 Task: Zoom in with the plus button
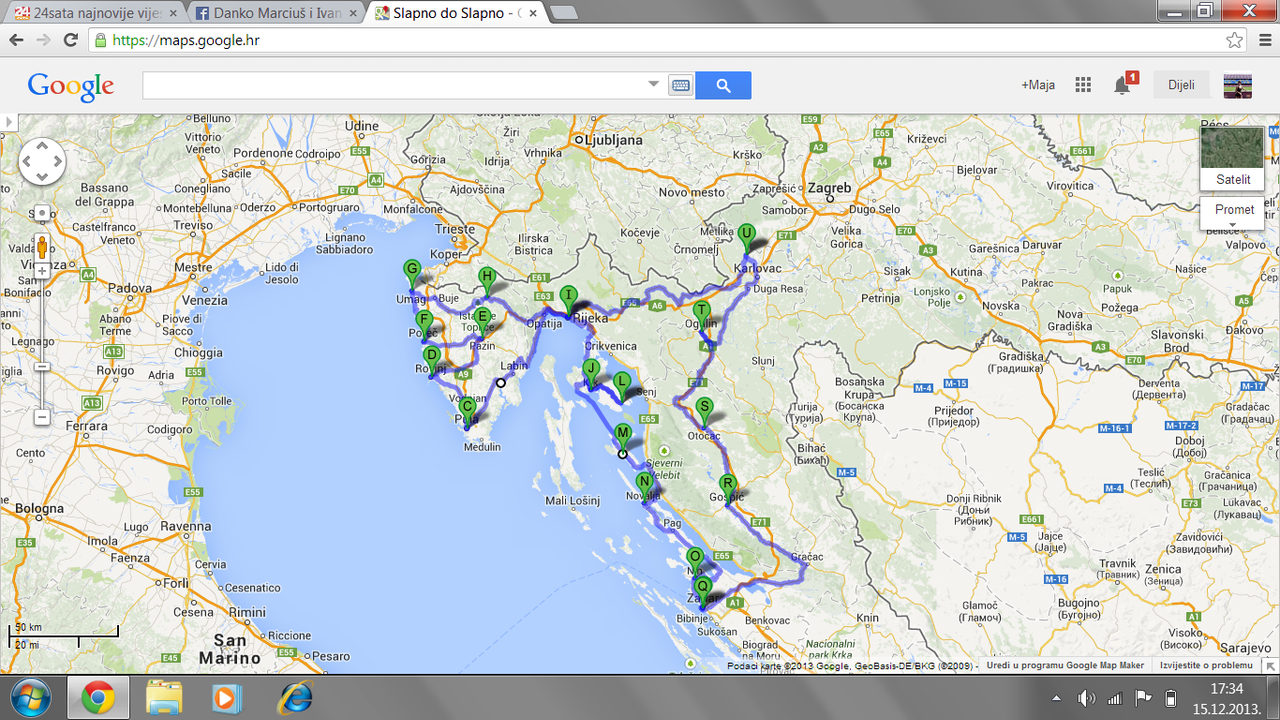pos(41,271)
